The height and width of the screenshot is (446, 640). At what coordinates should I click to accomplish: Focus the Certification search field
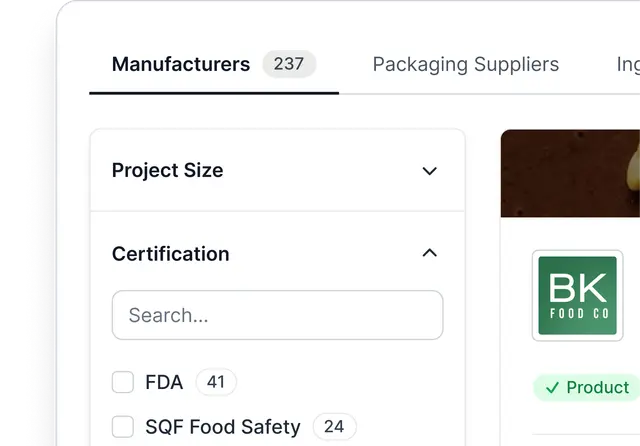click(277, 315)
